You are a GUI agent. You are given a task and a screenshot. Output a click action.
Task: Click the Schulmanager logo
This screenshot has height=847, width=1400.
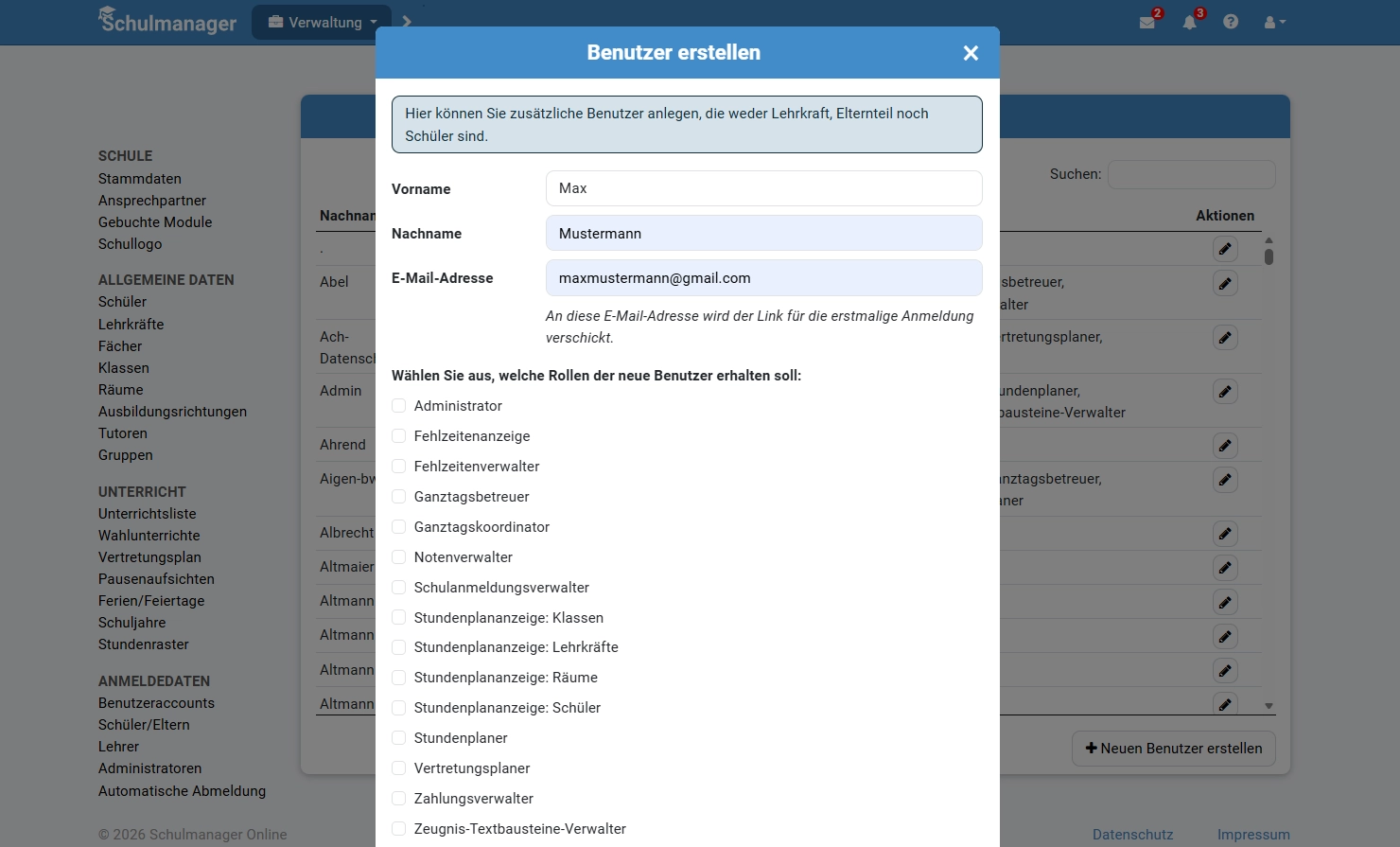pyautogui.click(x=167, y=21)
